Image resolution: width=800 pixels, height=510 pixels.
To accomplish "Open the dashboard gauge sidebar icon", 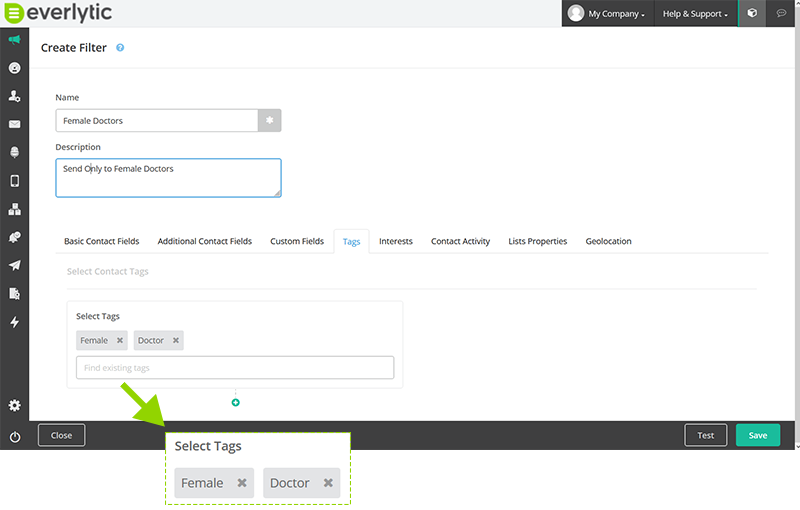I will click(14, 68).
